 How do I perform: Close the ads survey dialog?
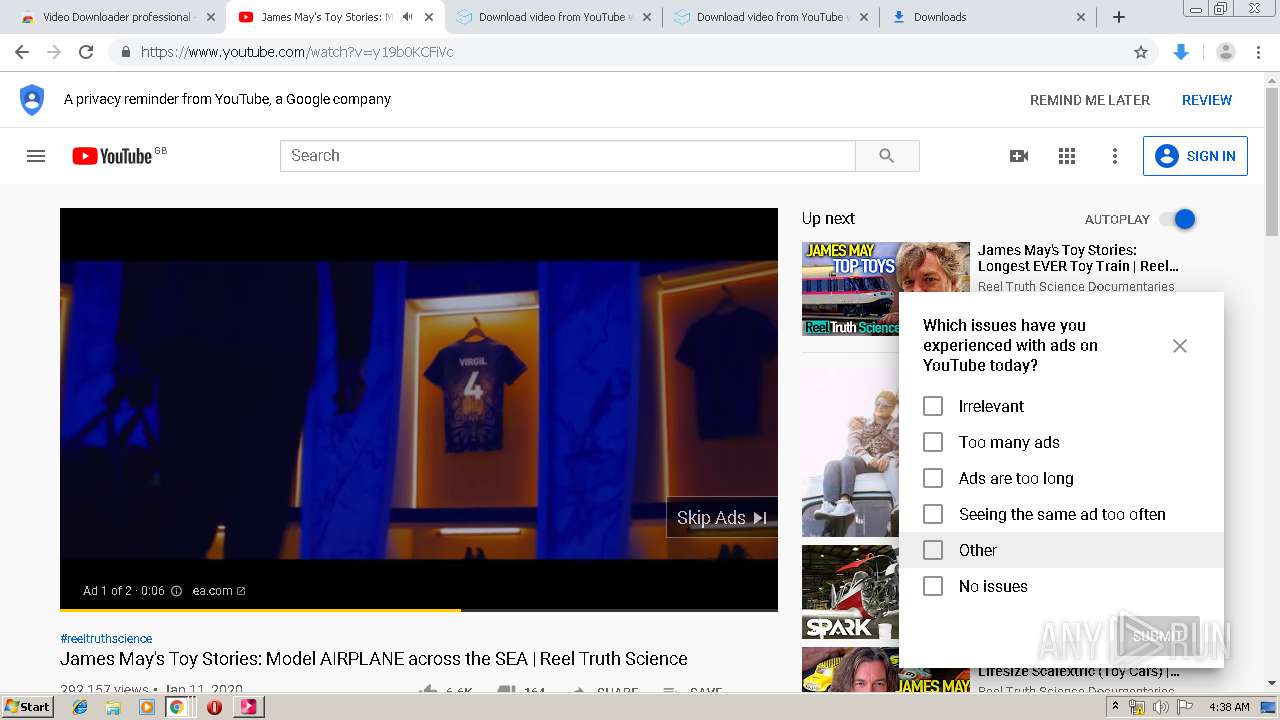(1180, 346)
